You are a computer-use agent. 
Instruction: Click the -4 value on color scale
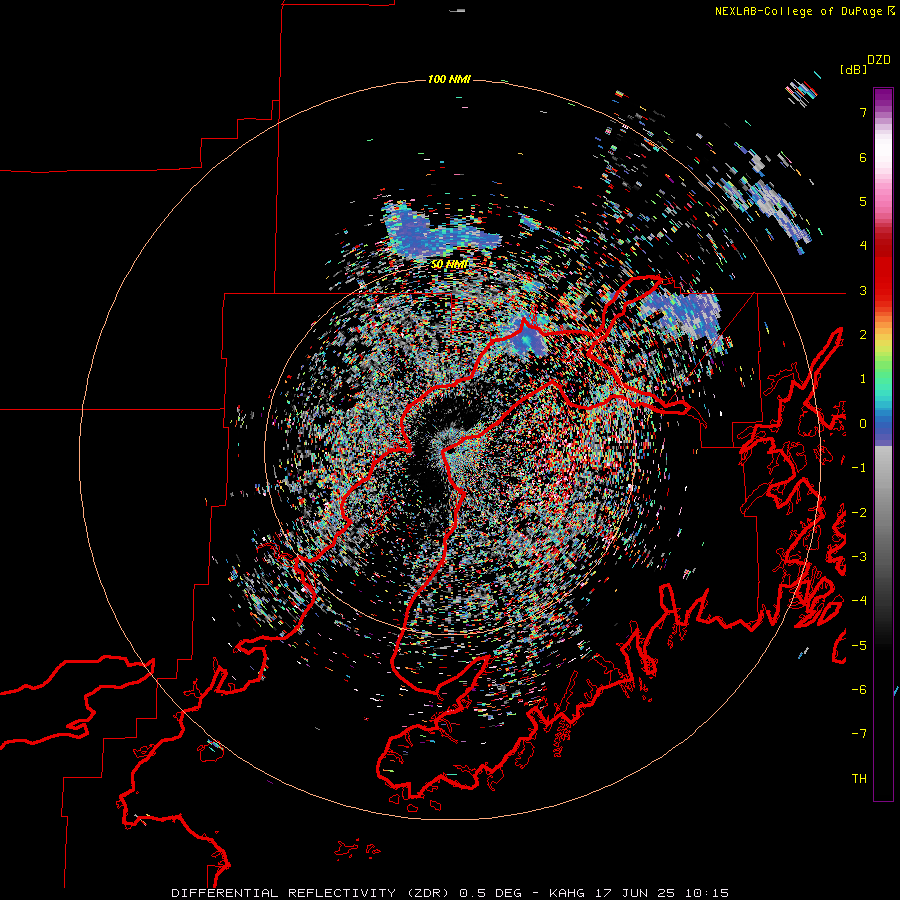click(859, 601)
